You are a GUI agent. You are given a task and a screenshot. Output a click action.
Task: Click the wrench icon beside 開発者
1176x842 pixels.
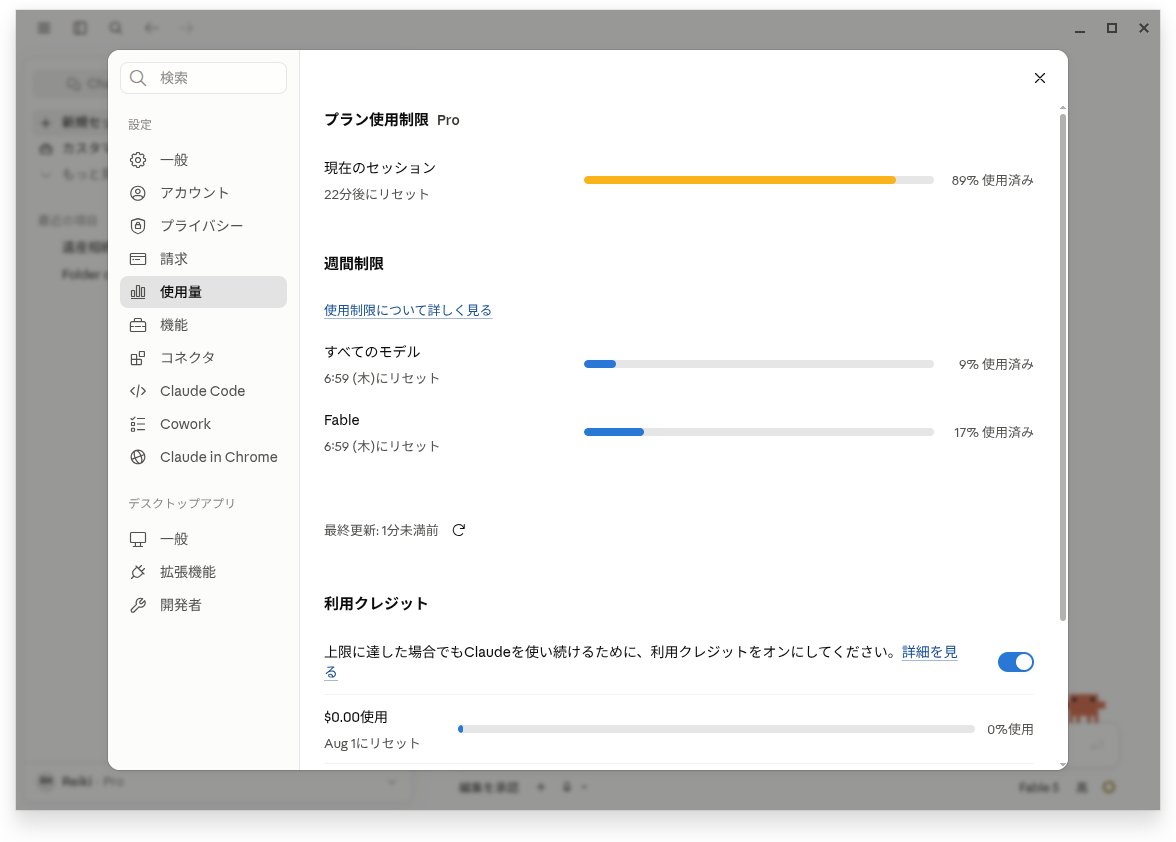click(x=138, y=605)
